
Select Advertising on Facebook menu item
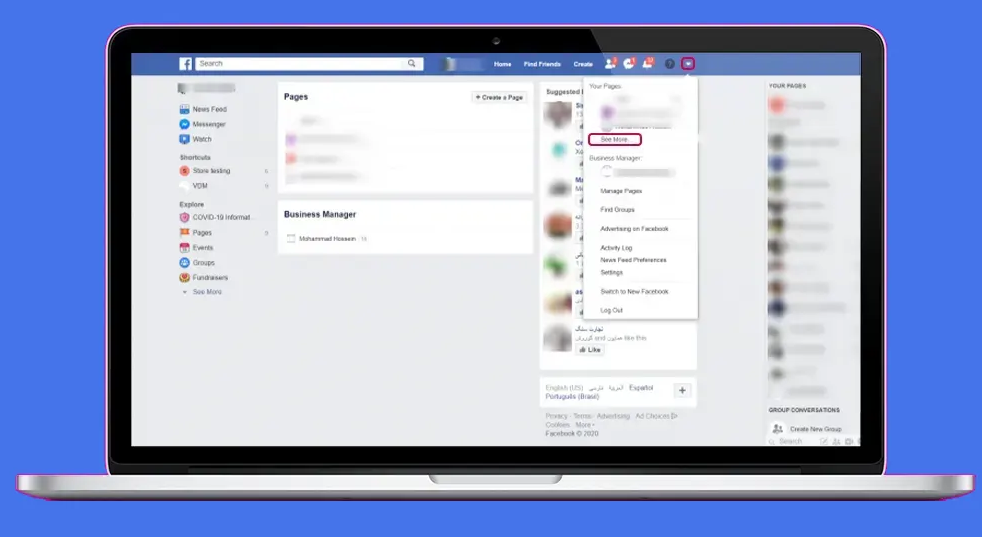pos(634,229)
